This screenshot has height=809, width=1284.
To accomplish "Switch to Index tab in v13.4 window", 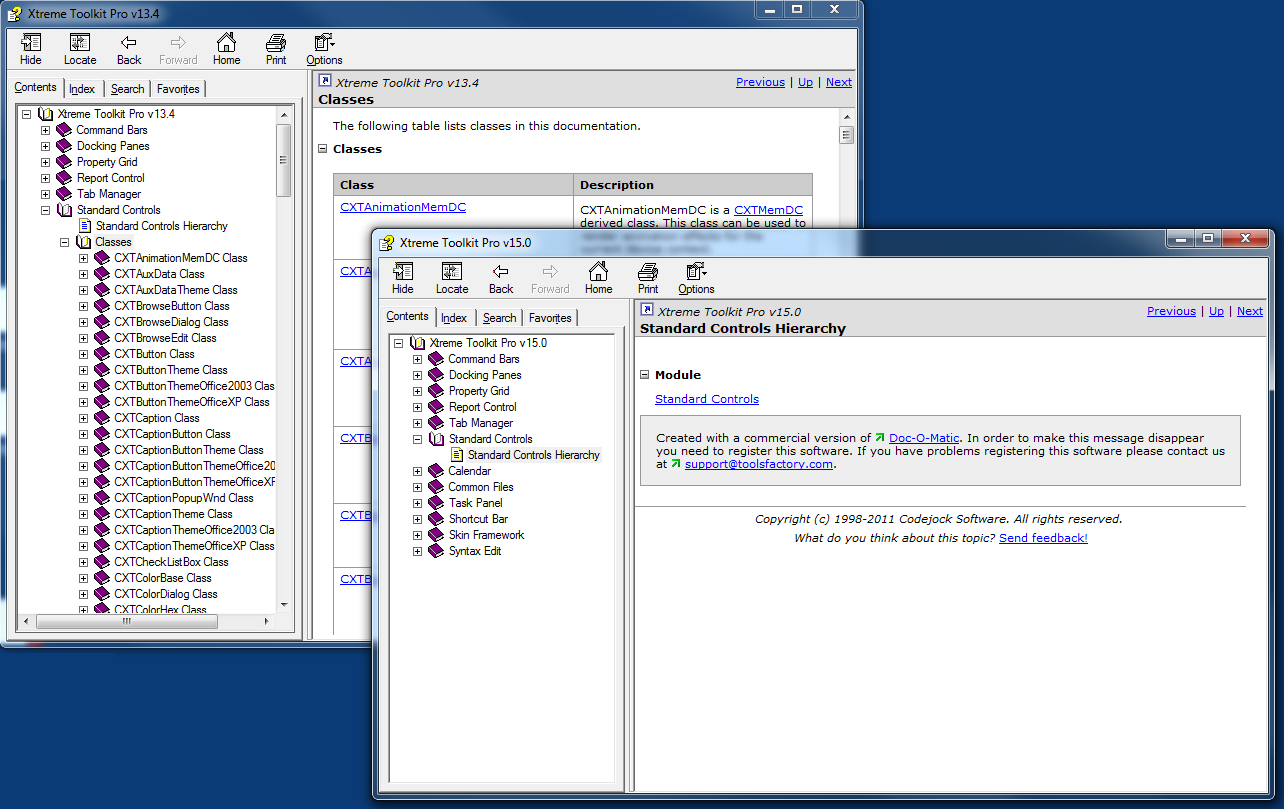I will tap(82, 89).
